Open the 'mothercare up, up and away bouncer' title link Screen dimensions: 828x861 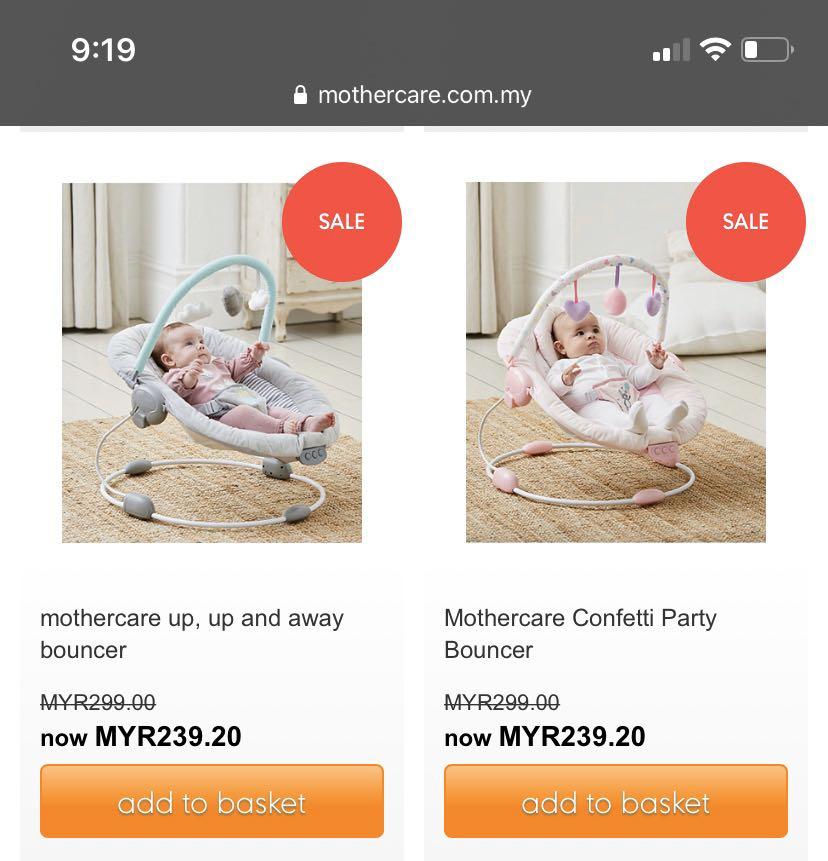[192, 634]
